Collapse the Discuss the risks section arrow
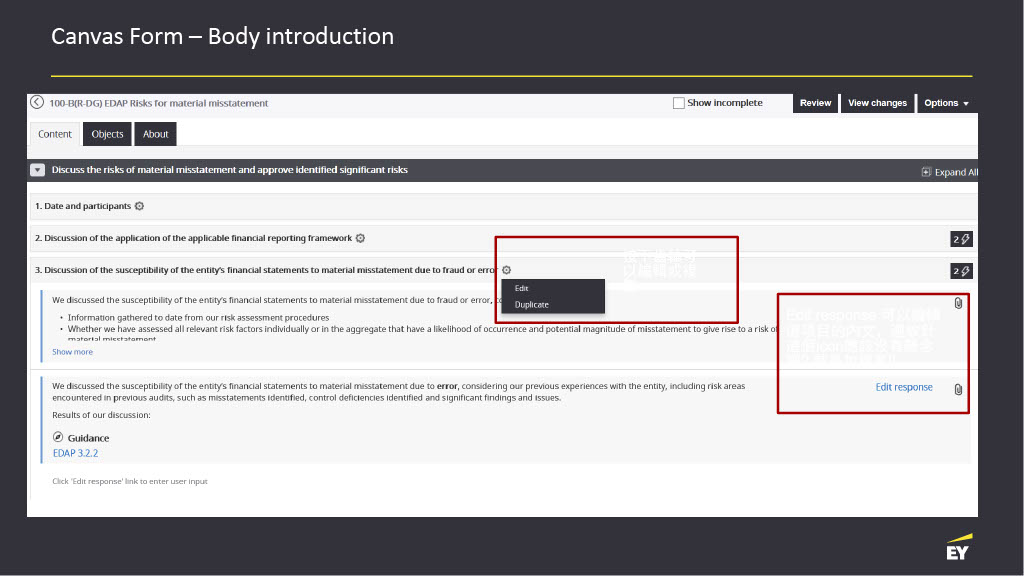Viewport: 1024px width, 576px height. (x=38, y=171)
